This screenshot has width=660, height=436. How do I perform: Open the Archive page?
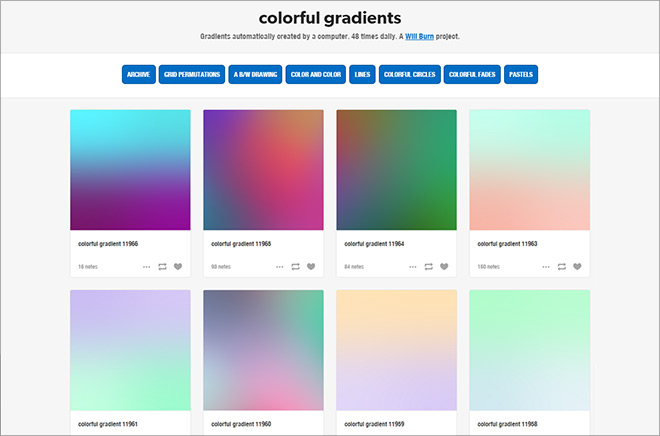pyautogui.click(x=138, y=74)
